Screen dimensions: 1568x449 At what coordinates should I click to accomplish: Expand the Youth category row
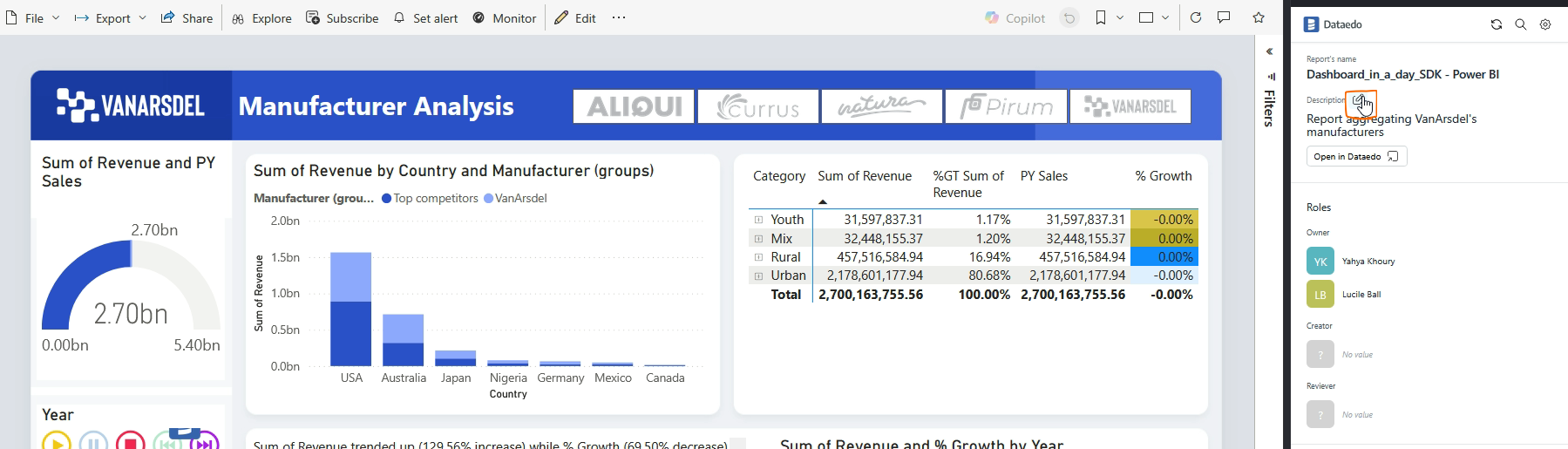[x=758, y=220]
